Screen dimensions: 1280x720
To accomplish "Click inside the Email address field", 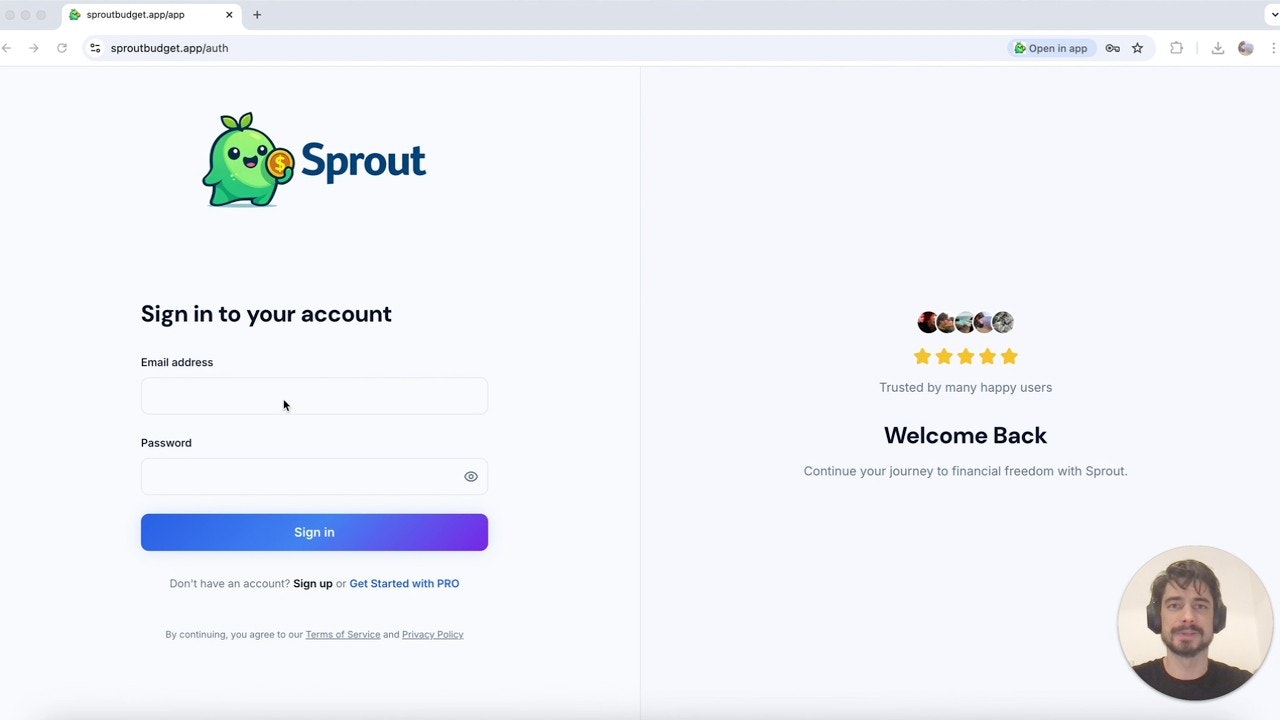I will 314,396.
